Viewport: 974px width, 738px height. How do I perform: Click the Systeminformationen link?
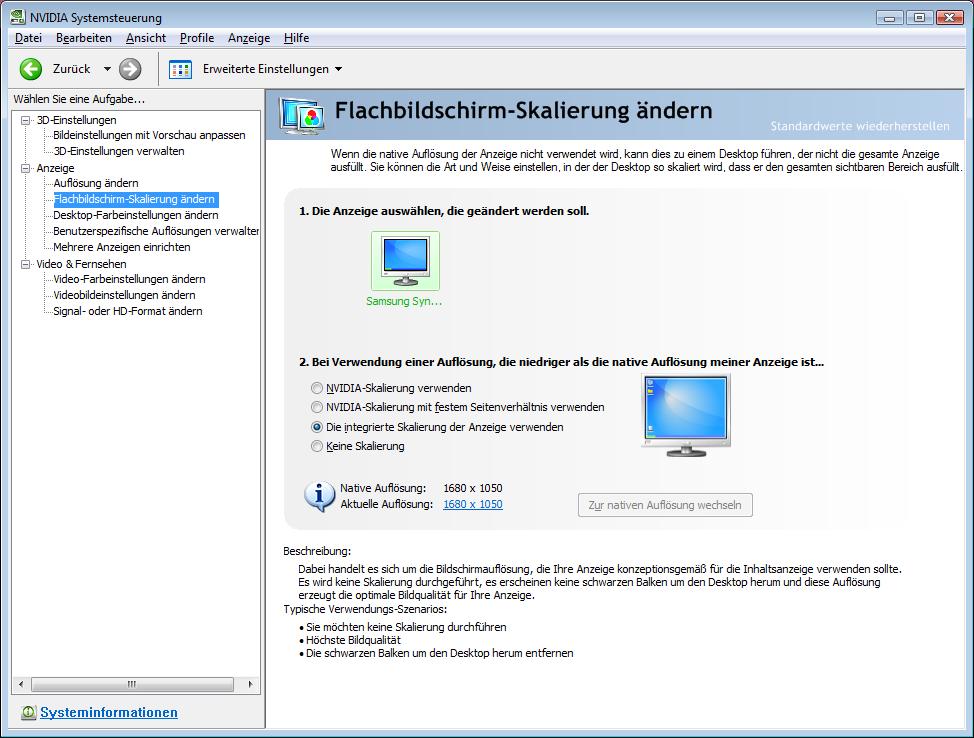pyautogui.click(x=109, y=713)
